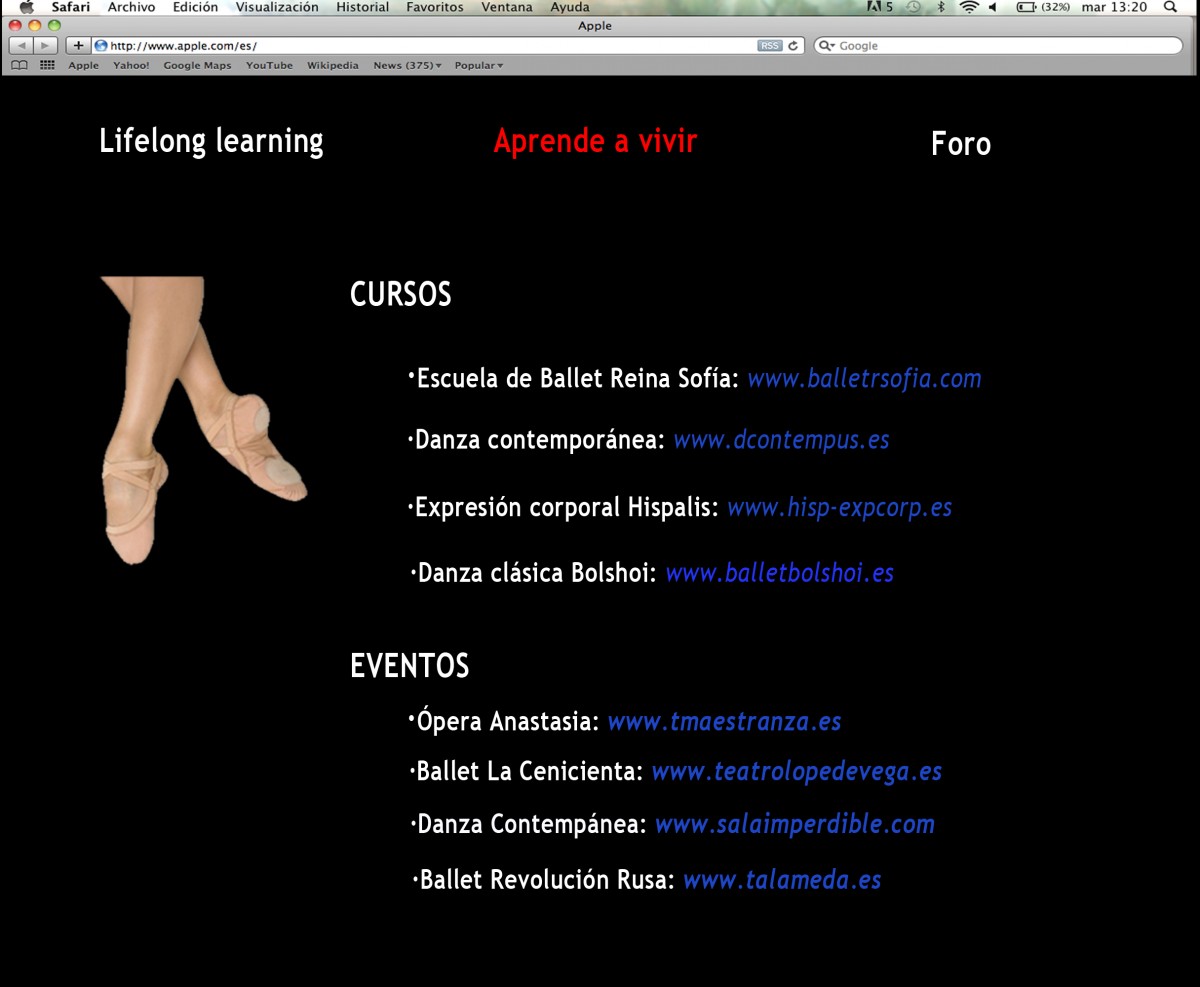
Task: Open the Google Maps bookmark
Action: tap(197, 65)
